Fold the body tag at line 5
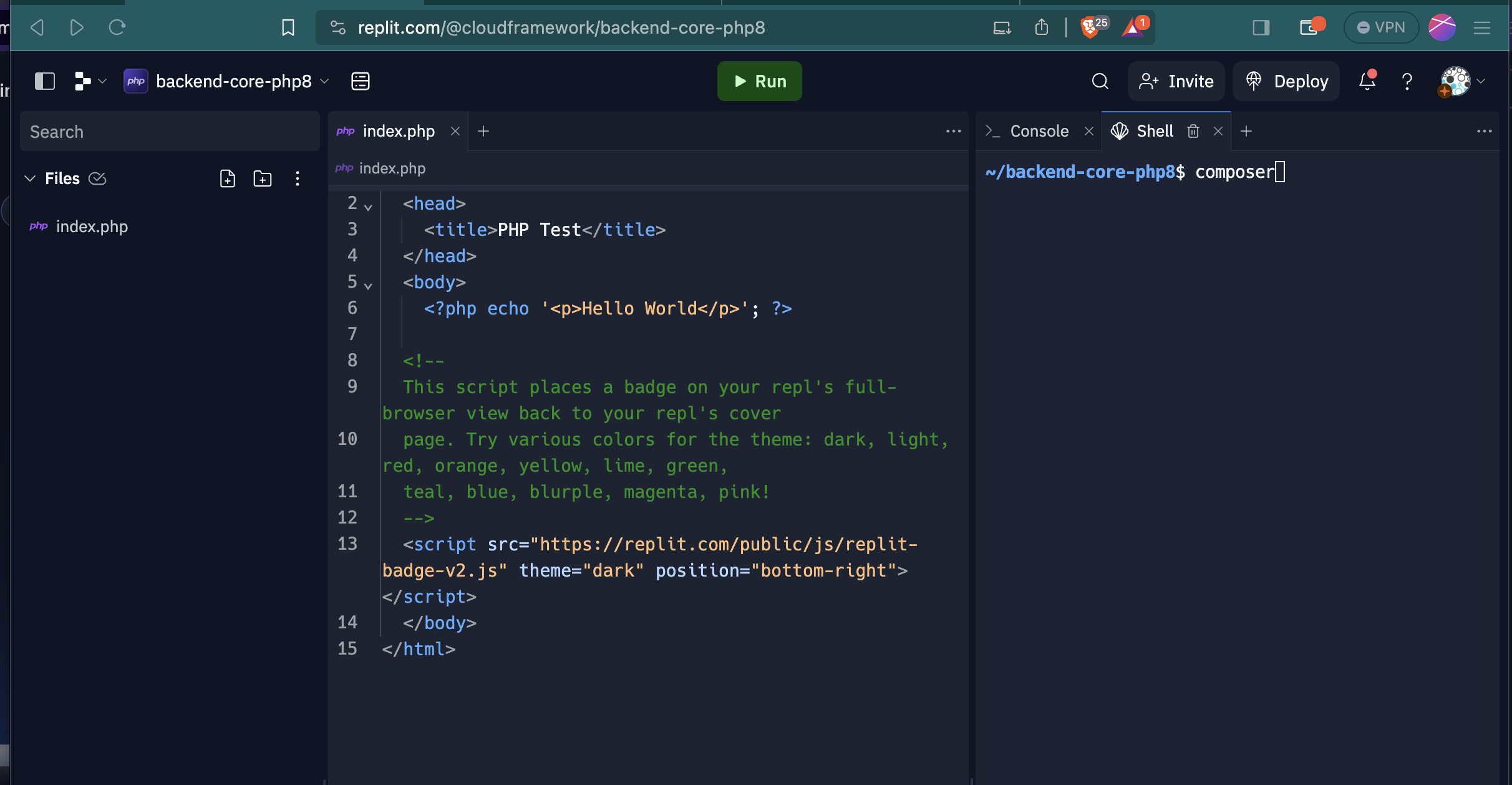1512x785 pixels. [368, 286]
